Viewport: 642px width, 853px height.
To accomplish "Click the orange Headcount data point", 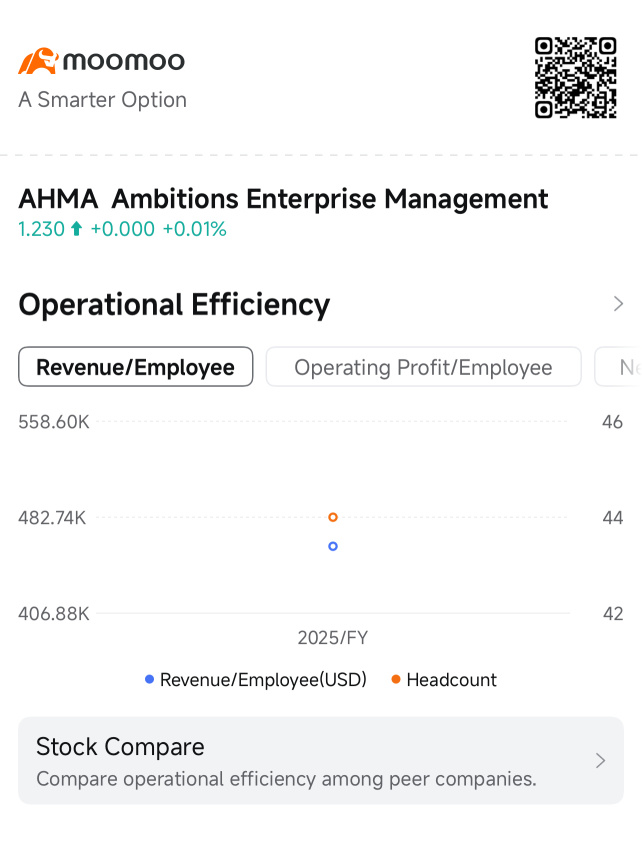I will pos(333,517).
